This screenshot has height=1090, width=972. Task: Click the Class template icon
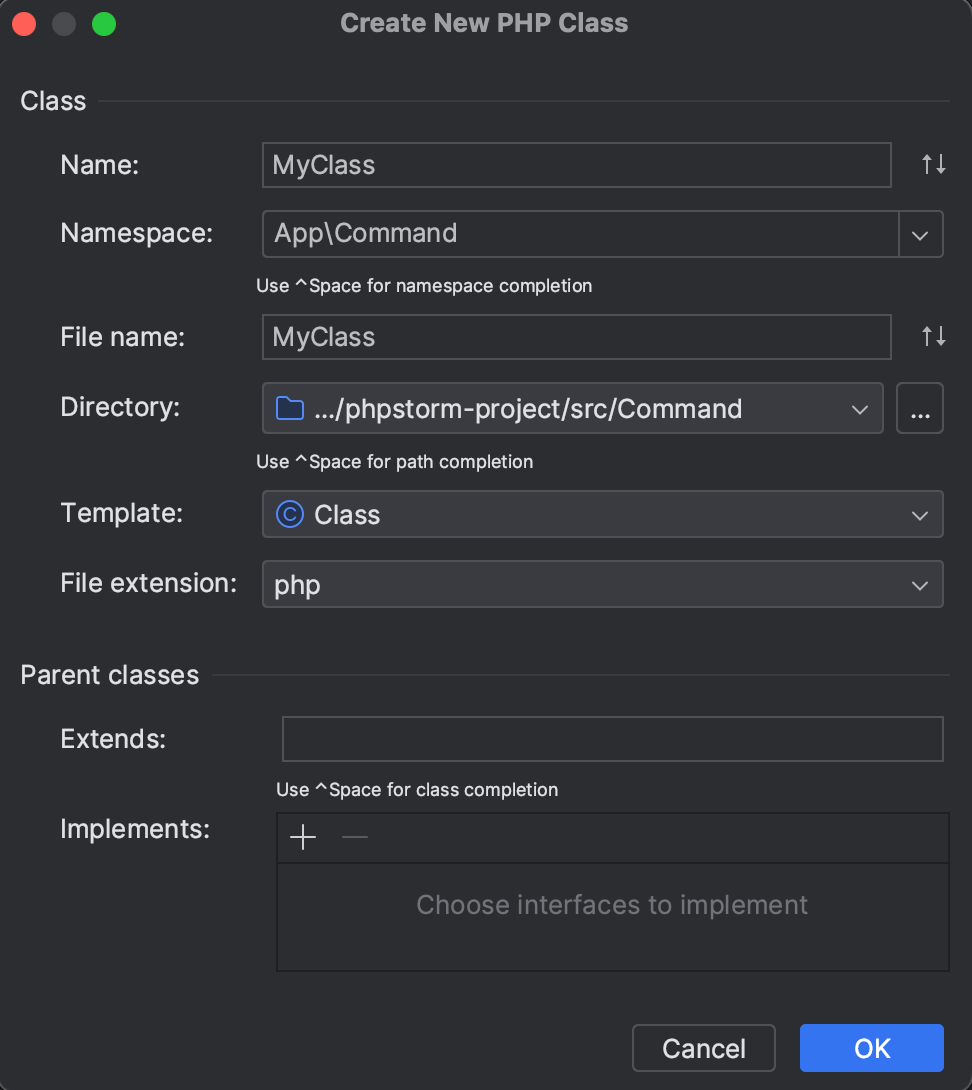click(x=291, y=514)
